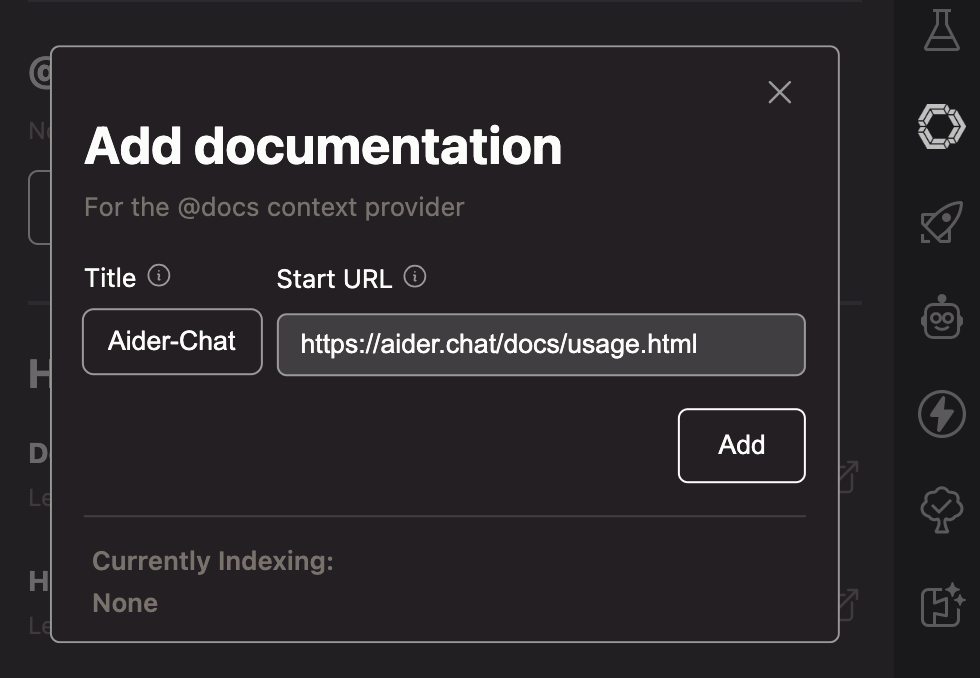Close the Add documentation dialog
The width and height of the screenshot is (980, 678).
779,92
